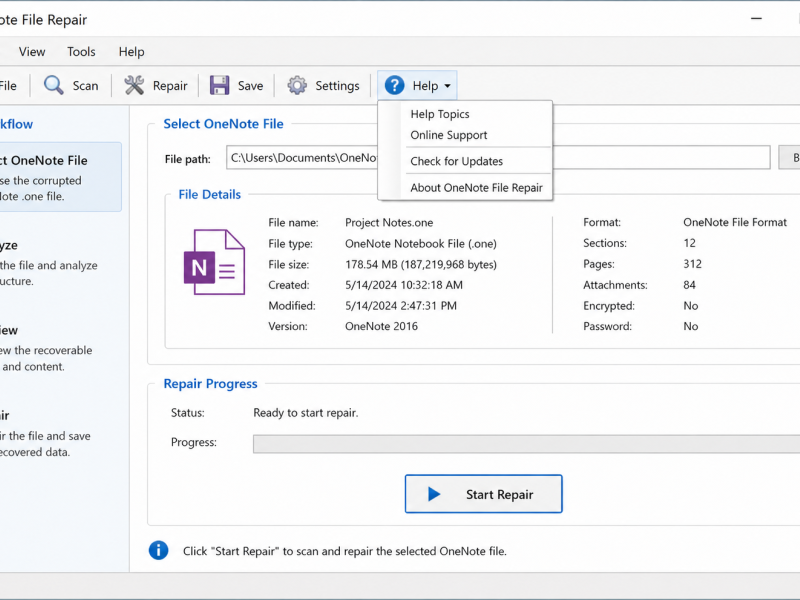Click the repair progress bar
Viewport: 800px width, 600px height.
[x=527, y=443]
